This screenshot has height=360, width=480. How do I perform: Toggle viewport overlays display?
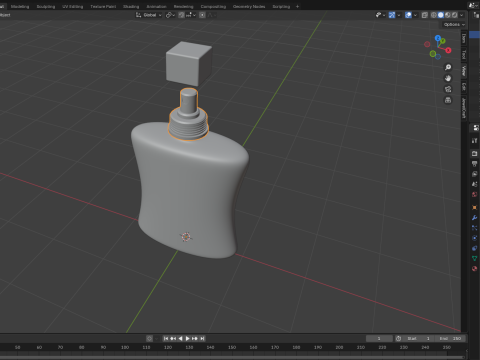click(408, 15)
